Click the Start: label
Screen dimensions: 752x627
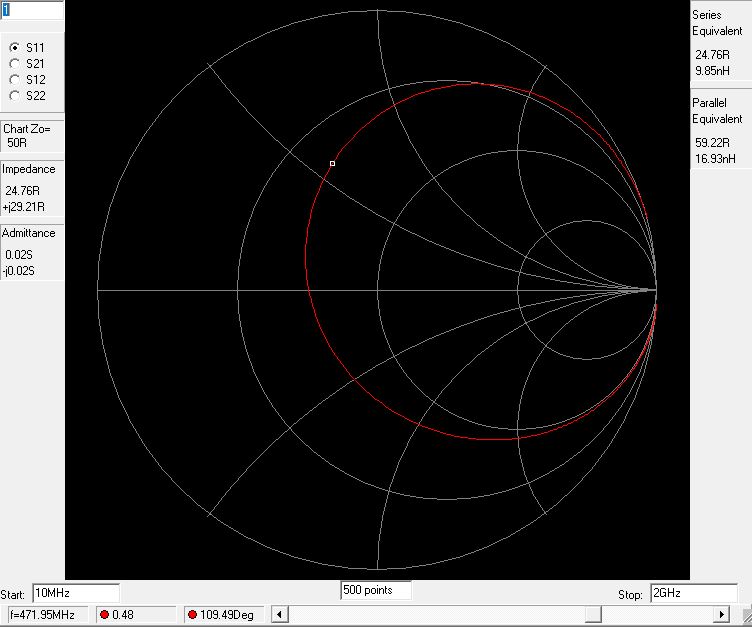click(12, 595)
